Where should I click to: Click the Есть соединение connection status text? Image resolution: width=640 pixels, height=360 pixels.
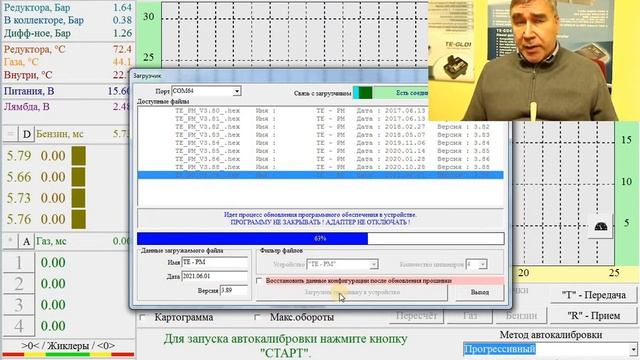point(412,93)
